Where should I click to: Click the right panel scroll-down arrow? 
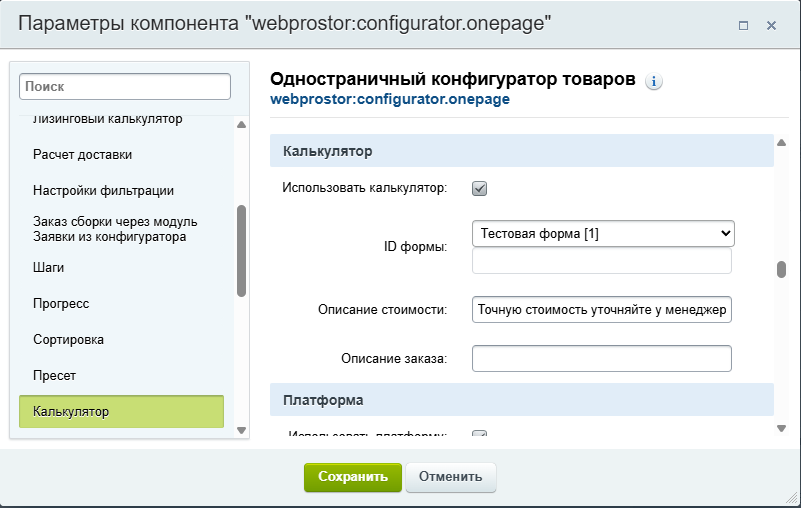tap(781, 428)
